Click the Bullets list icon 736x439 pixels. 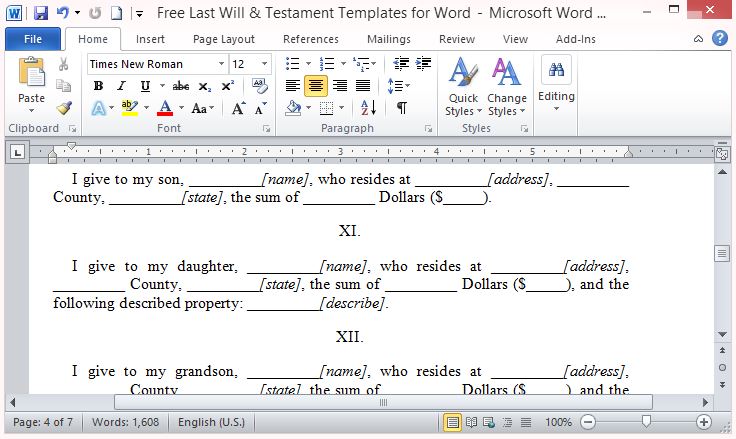click(292, 64)
